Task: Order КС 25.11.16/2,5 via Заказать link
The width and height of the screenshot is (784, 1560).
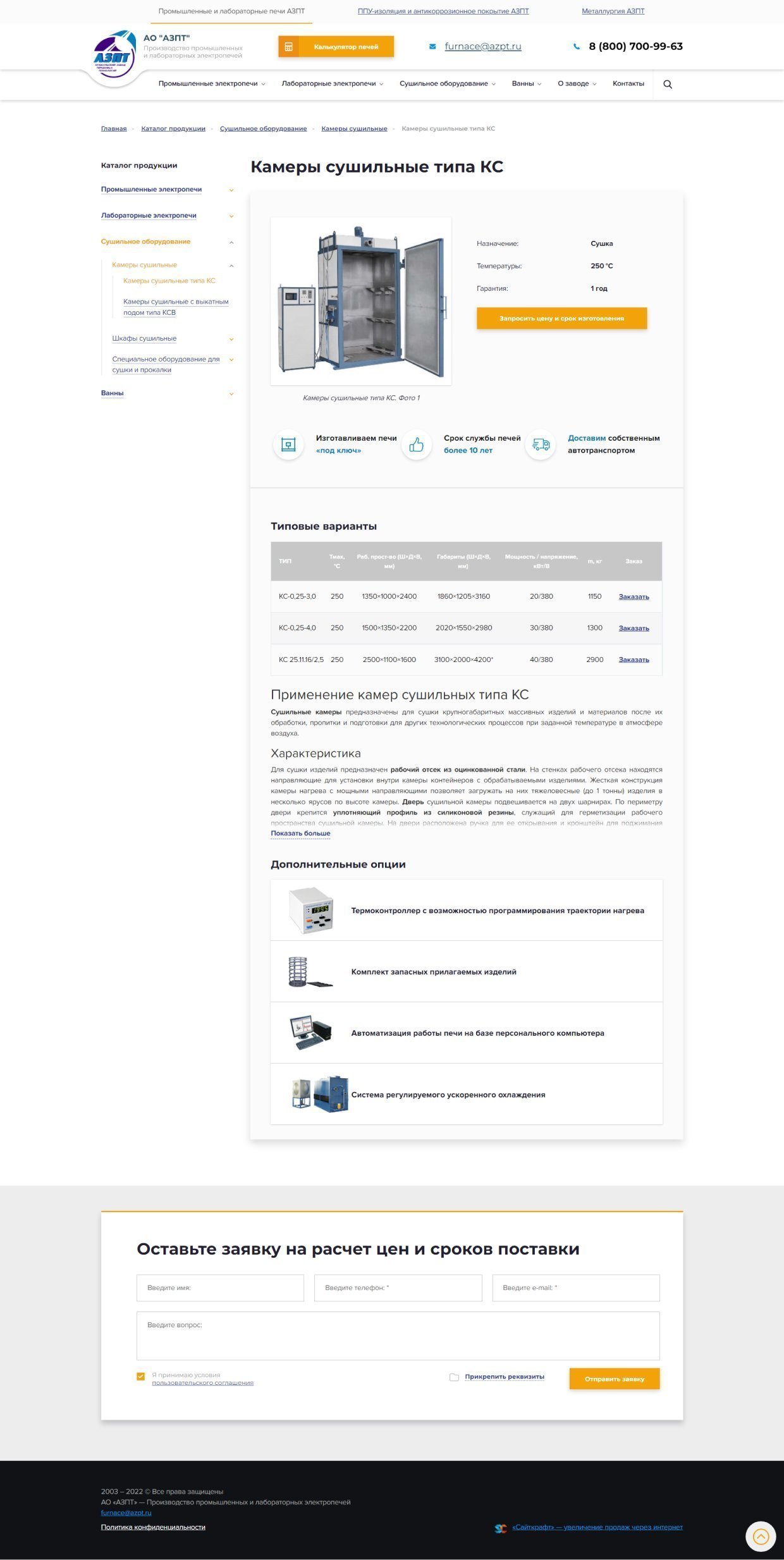Action: (634, 660)
